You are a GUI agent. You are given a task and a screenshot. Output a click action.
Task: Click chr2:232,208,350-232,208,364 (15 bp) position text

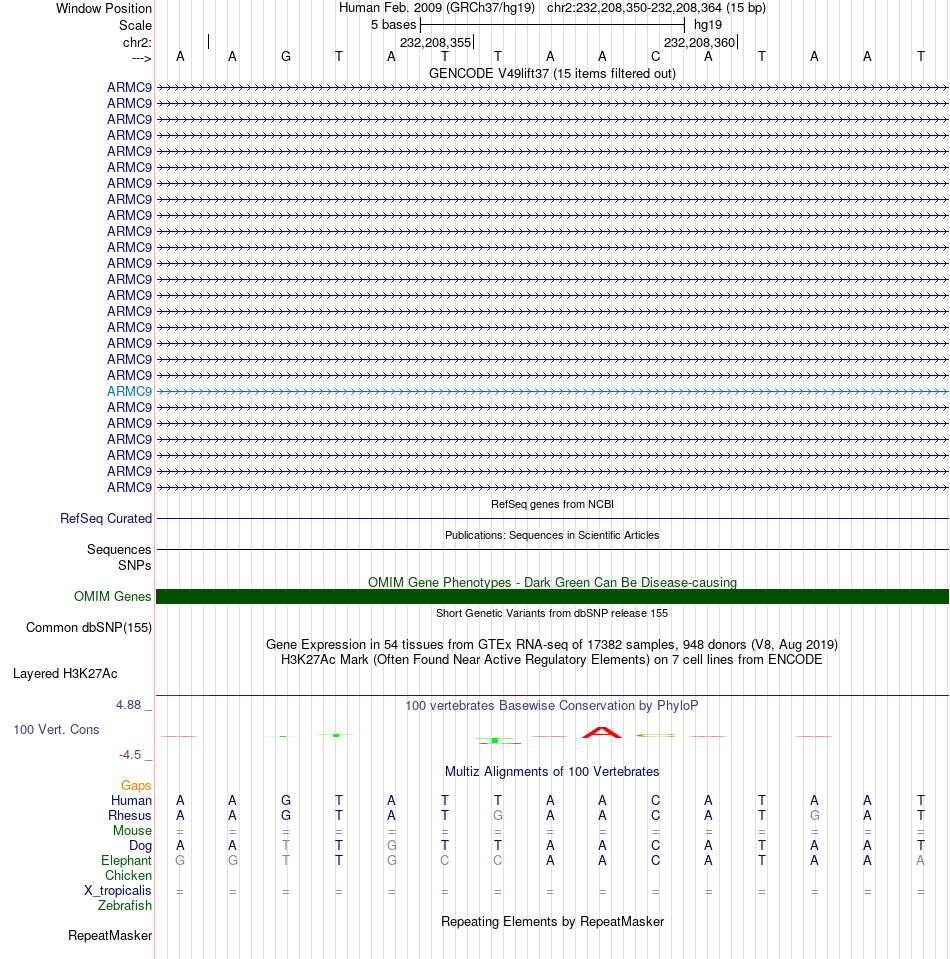pyautogui.click(x=656, y=8)
